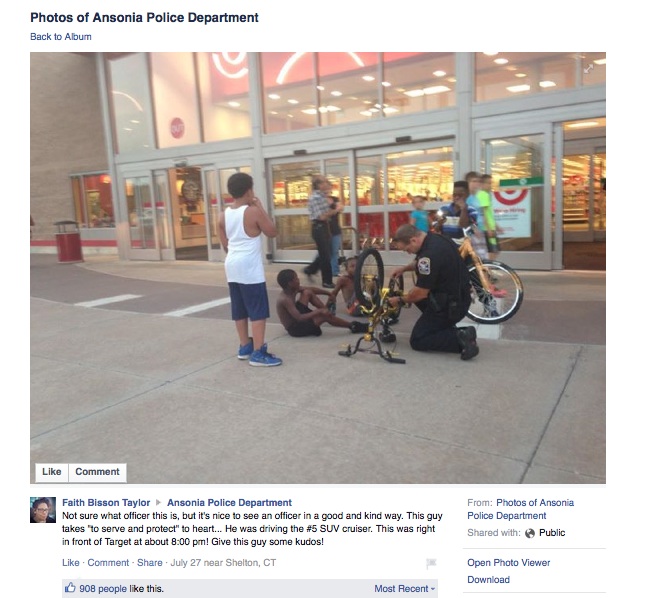Click the Share link beneath the post
This screenshot has height=598, width=667.
click(150, 563)
